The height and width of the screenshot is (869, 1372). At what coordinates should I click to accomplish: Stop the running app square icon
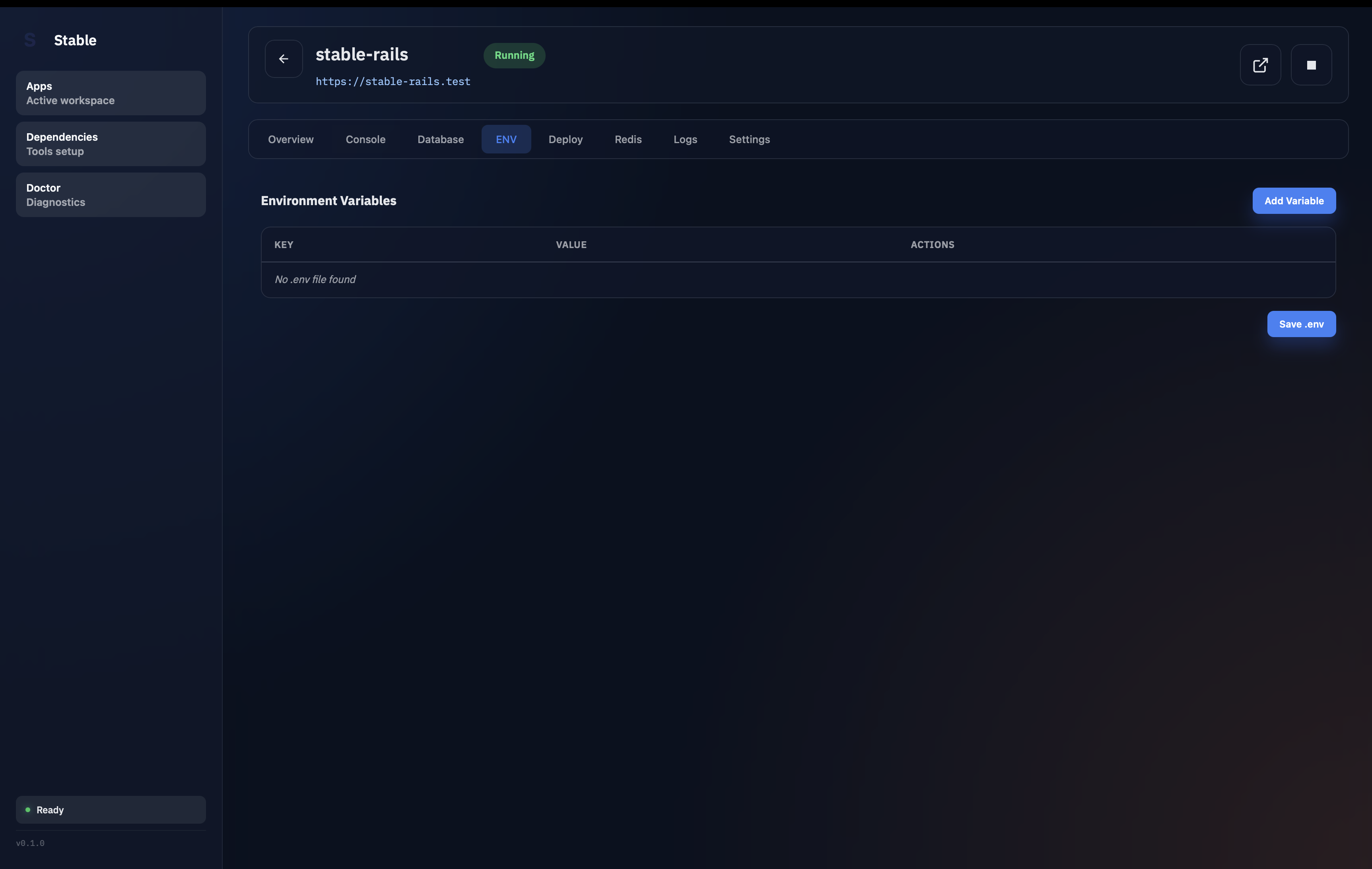1311,65
